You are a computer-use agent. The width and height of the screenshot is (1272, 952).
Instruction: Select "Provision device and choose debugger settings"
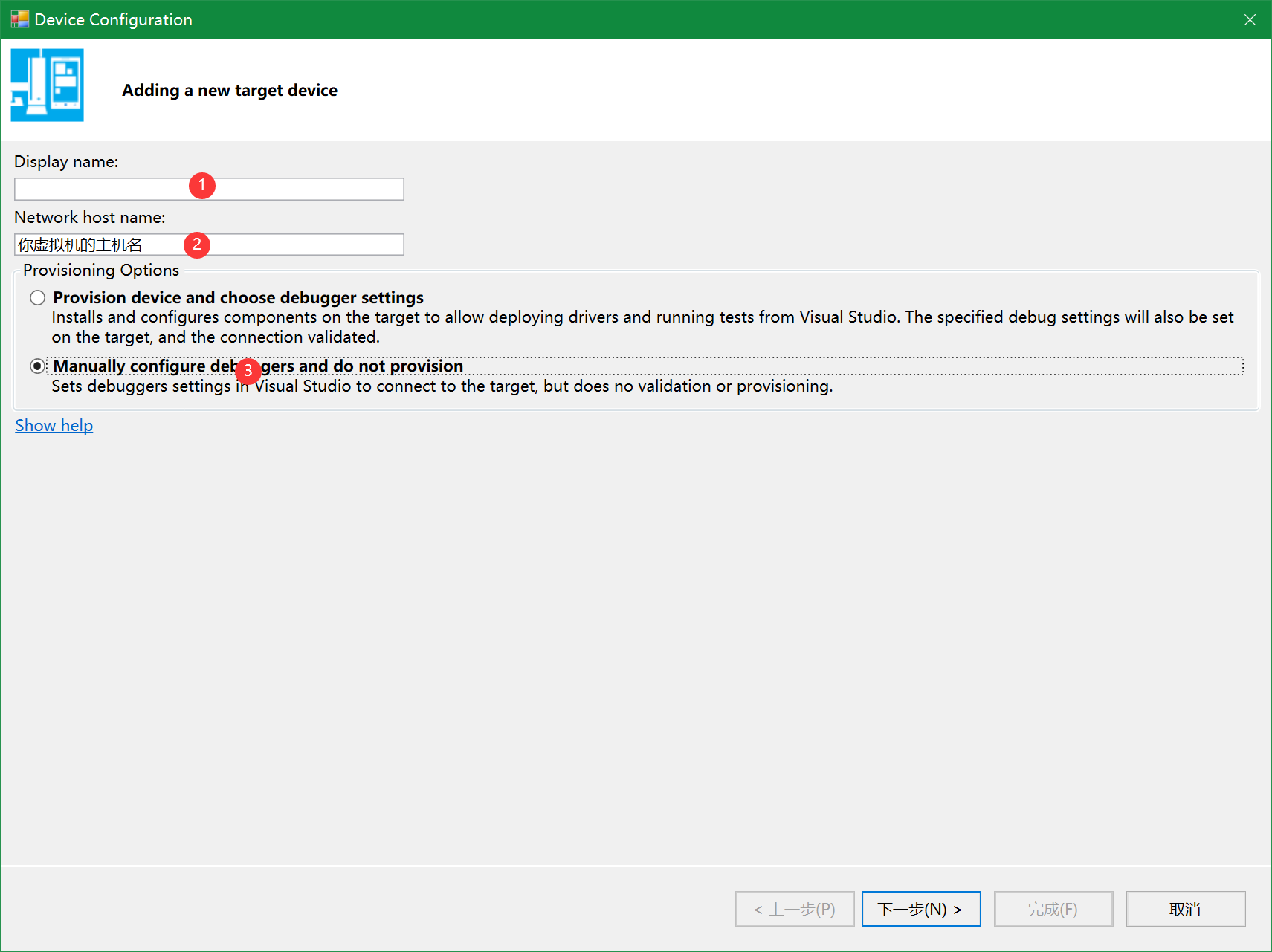pyautogui.click(x=237, y=297)
